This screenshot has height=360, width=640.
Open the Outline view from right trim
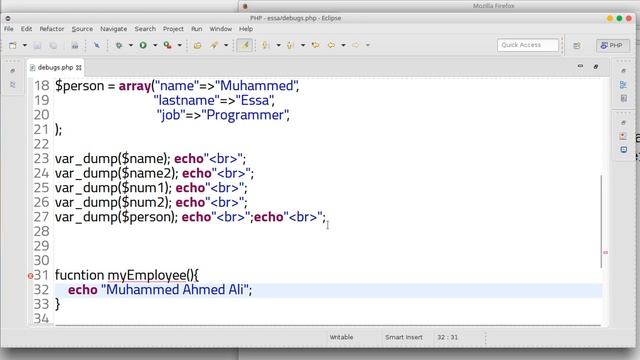coord(623,84)
